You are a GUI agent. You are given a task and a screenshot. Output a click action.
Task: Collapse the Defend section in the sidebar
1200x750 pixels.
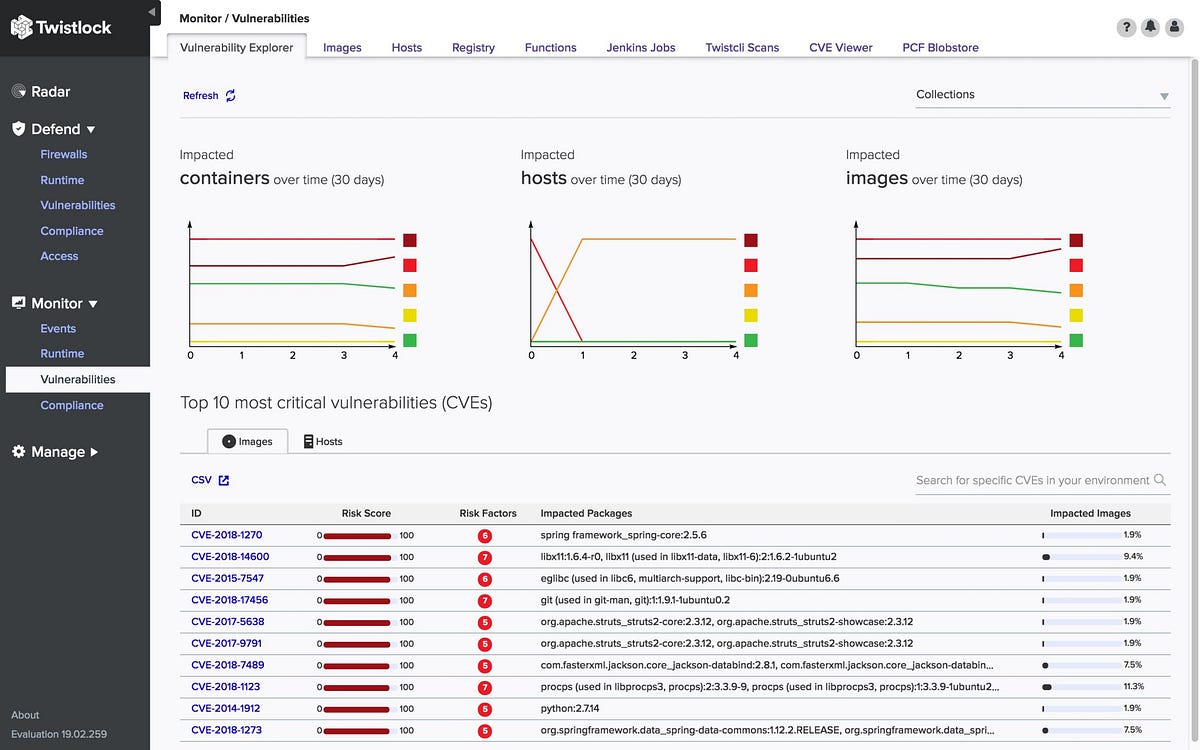click(x=90, y=128)
